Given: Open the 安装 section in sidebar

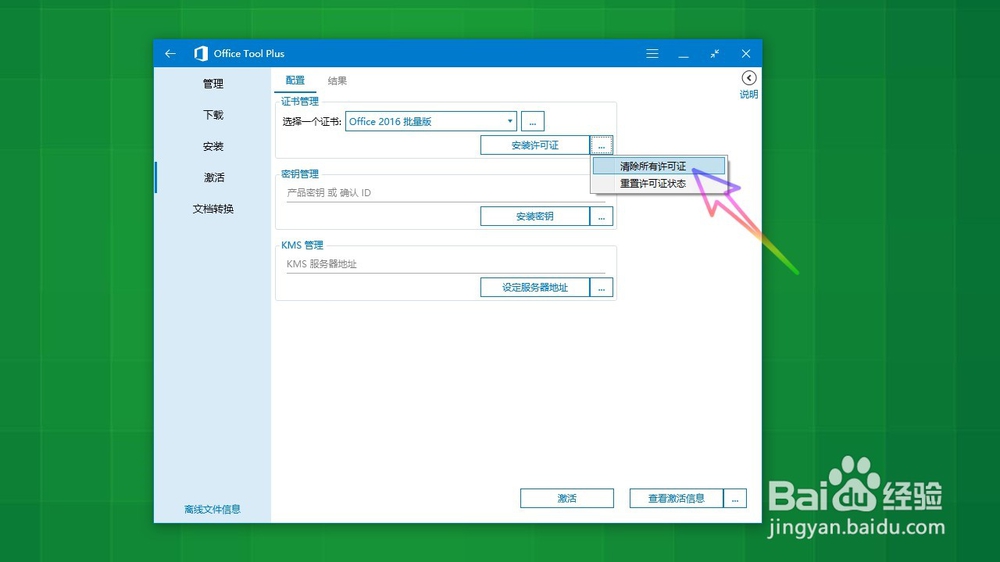Looking at the screenshot, I should (x=213, y=146).
